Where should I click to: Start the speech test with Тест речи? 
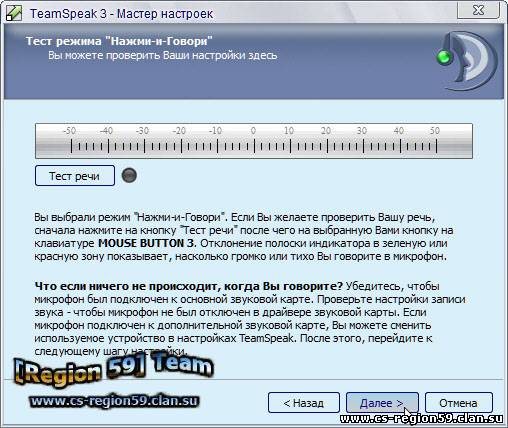[75, 176]
